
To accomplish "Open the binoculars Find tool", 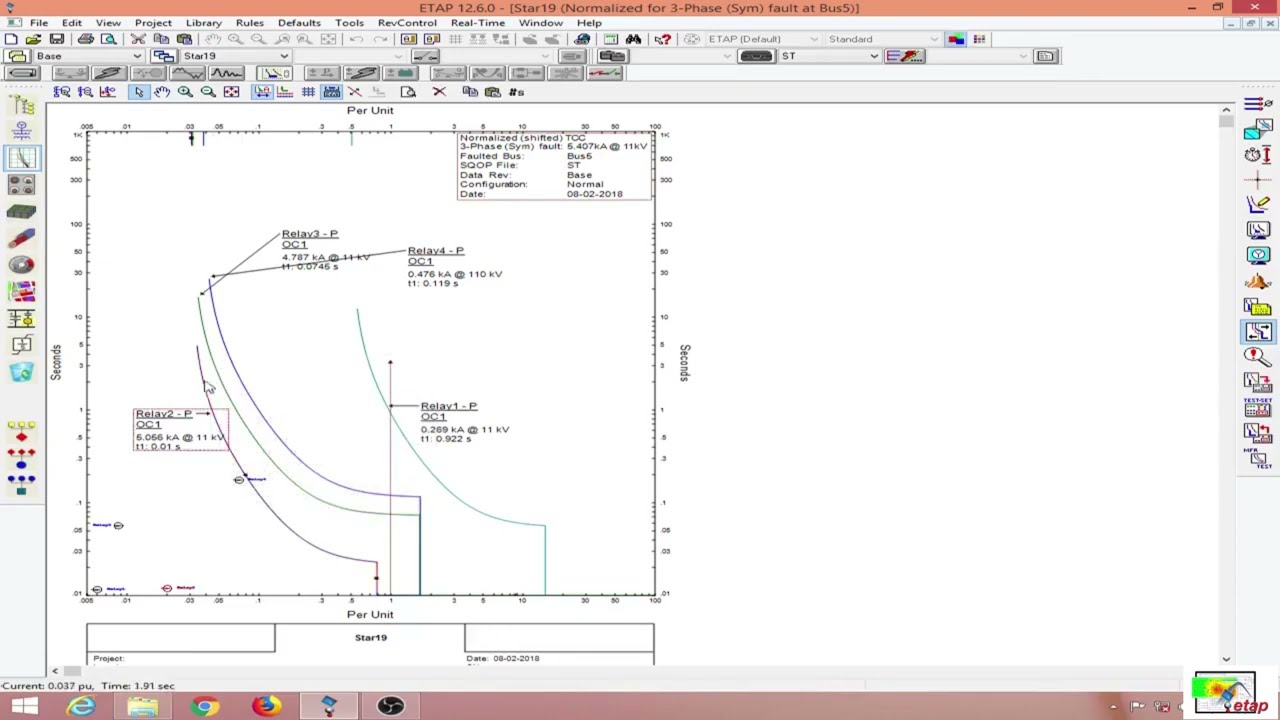I will 633,39.
